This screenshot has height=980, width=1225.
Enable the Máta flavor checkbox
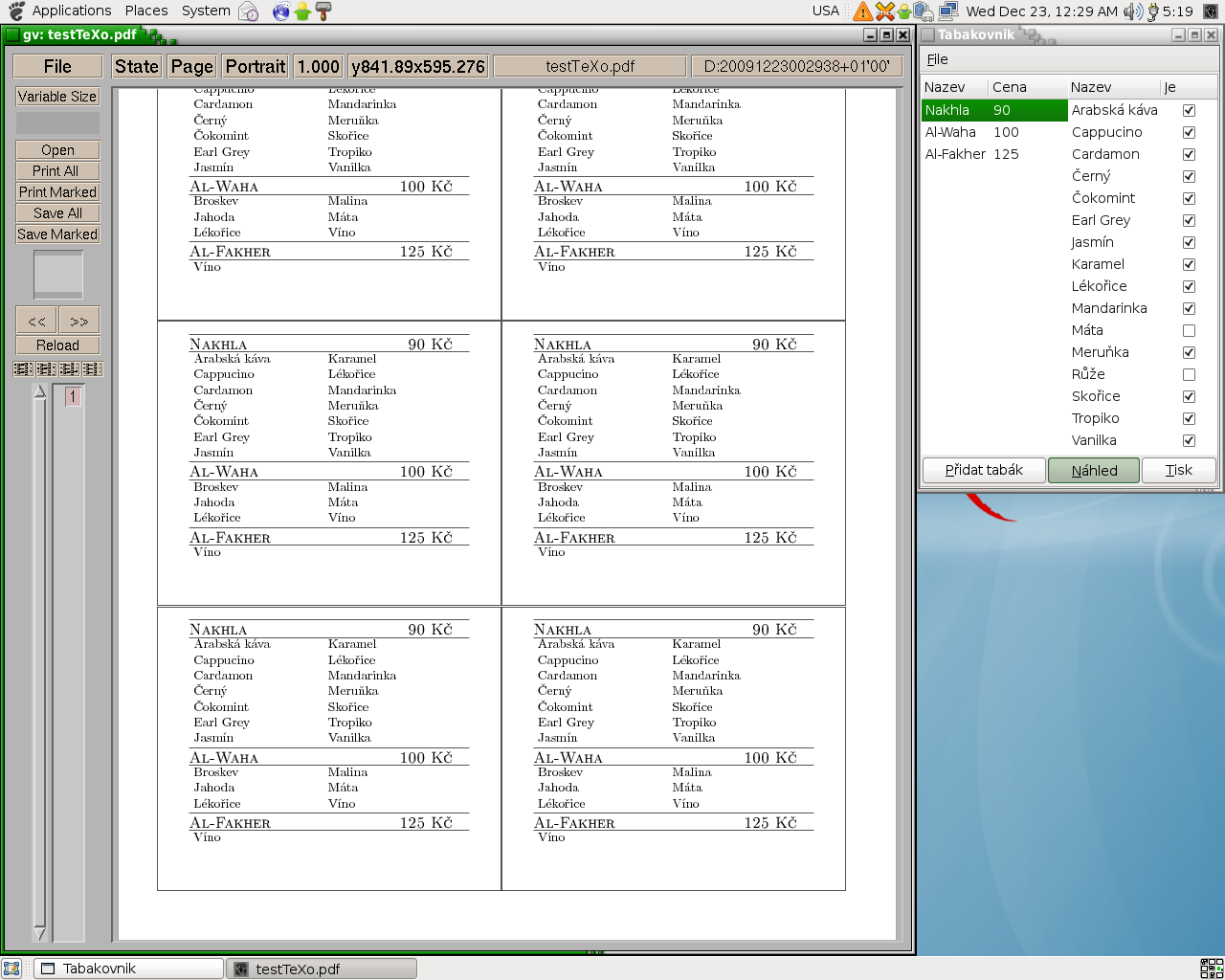click(x=1189, y=331)
